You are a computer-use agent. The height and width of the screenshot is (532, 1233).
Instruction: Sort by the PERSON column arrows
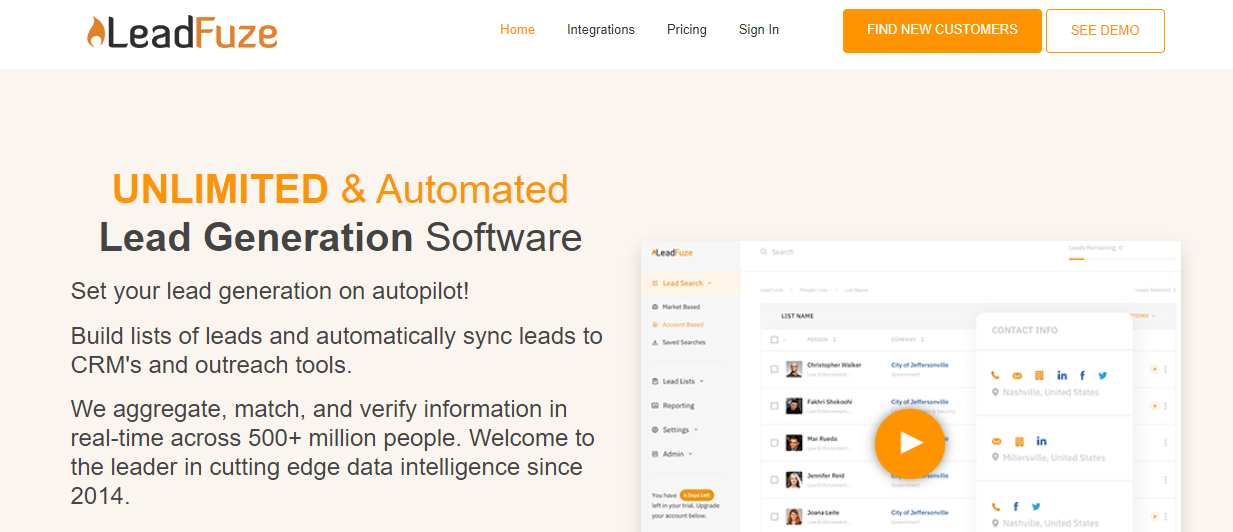(x=834, y=340)
